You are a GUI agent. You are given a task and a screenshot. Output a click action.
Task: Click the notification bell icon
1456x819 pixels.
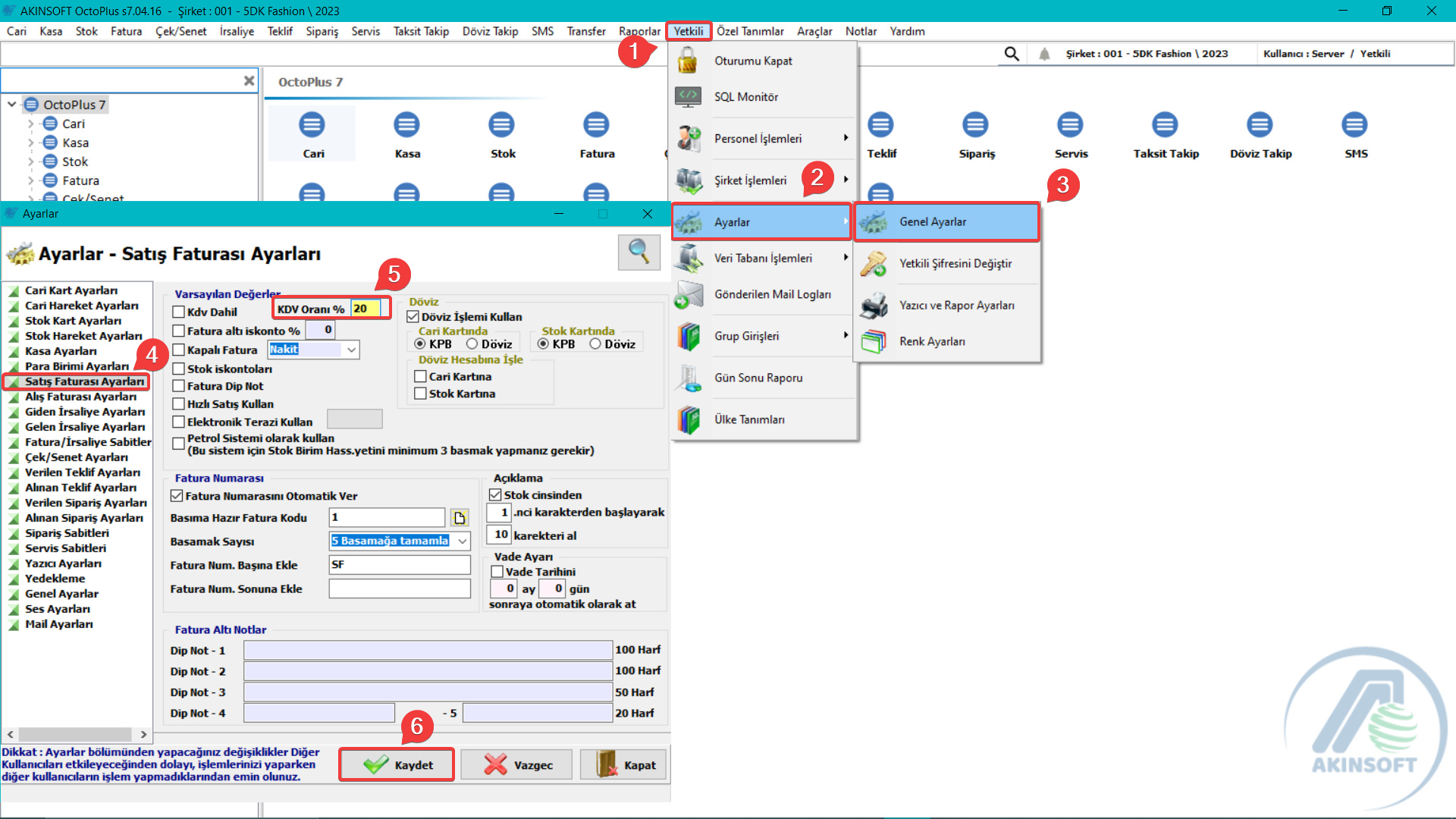(1044, 54)
